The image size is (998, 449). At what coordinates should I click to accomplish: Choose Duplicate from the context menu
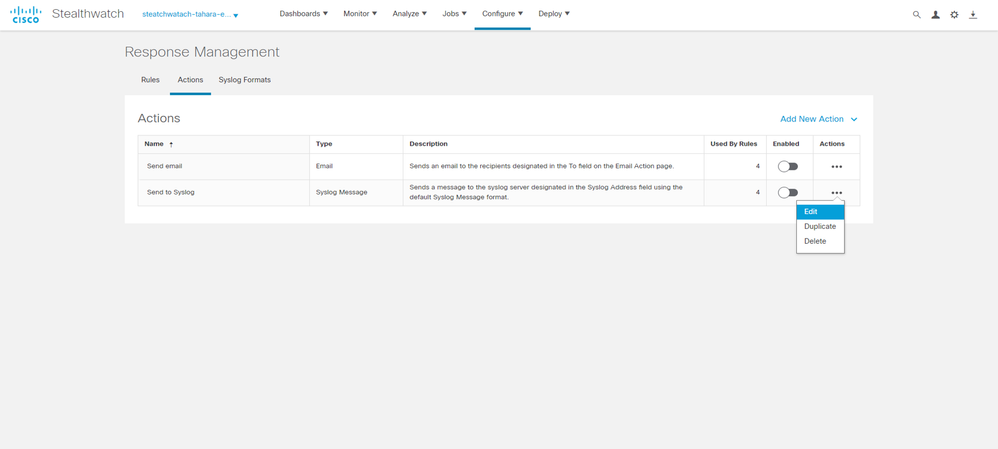820,226
